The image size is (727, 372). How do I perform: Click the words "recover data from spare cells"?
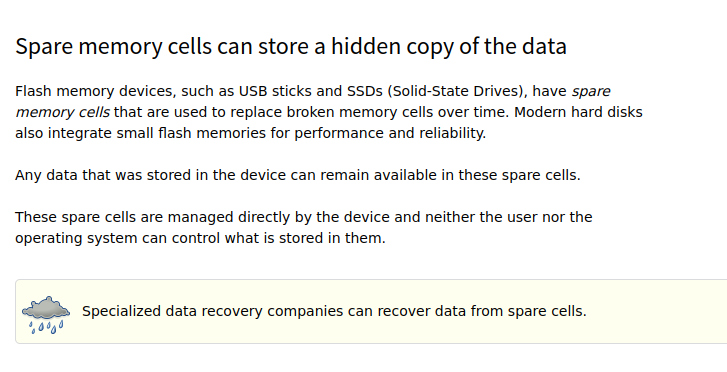pos(482,311)
